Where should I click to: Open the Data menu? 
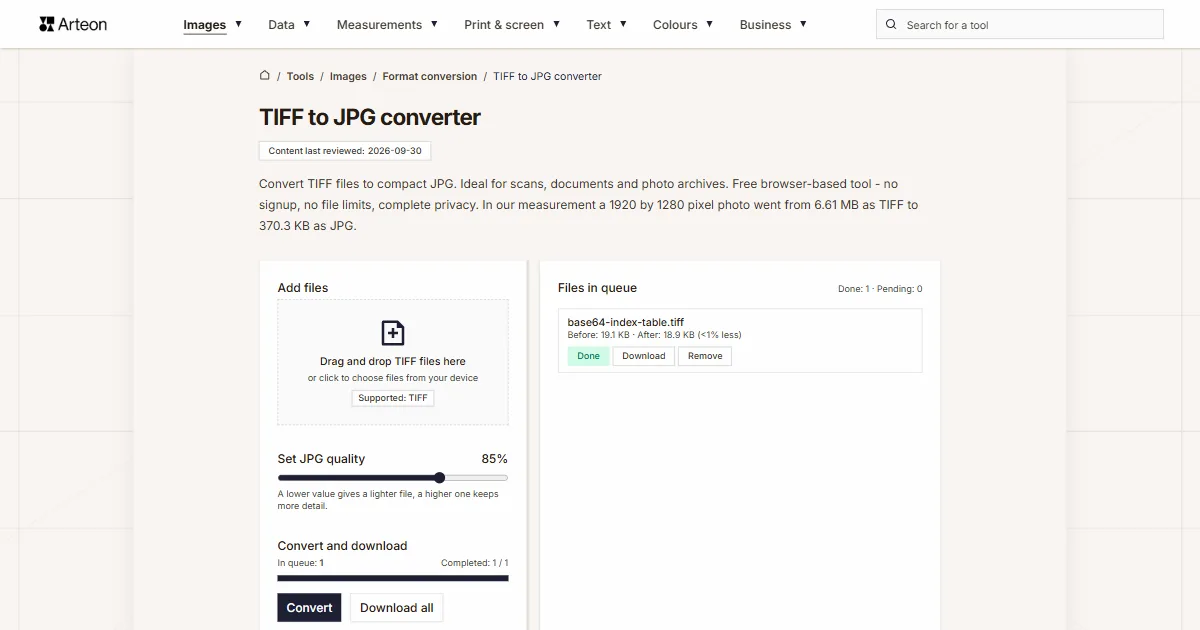click(x=281, y=24)
